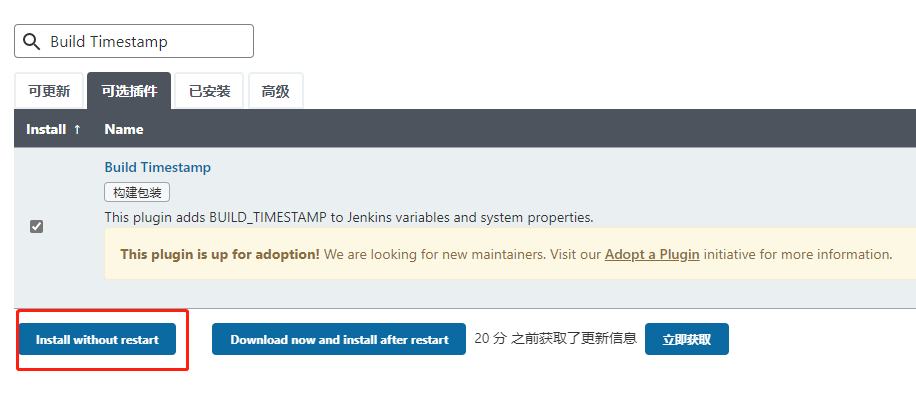Go to the 高级 tab
916x404 pixels.
click(x=275, y=91)
